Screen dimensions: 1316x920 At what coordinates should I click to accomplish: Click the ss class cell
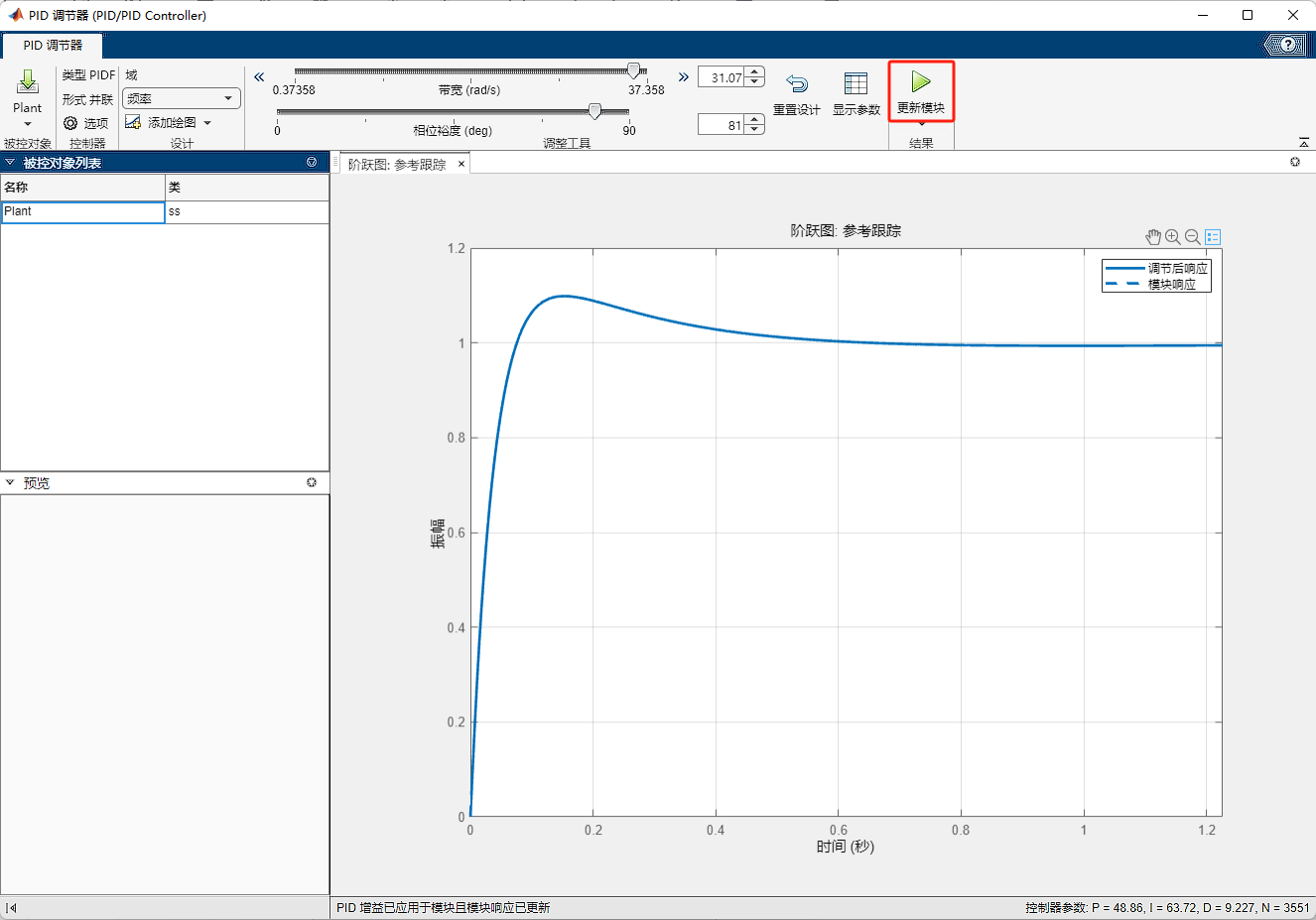coord(247,211)
